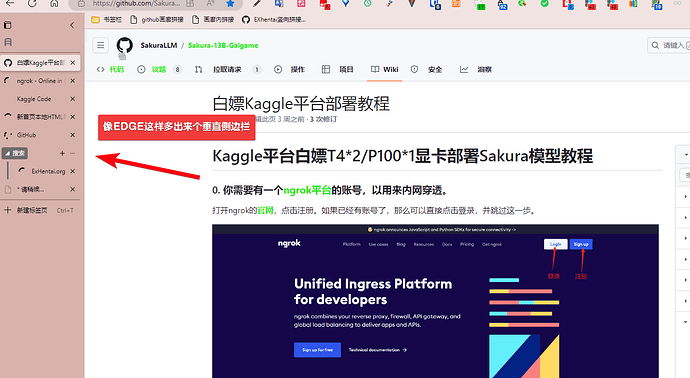Close the 新首页本地HTML tab
This screenshot has width=690, height=378.
(73, 117)
